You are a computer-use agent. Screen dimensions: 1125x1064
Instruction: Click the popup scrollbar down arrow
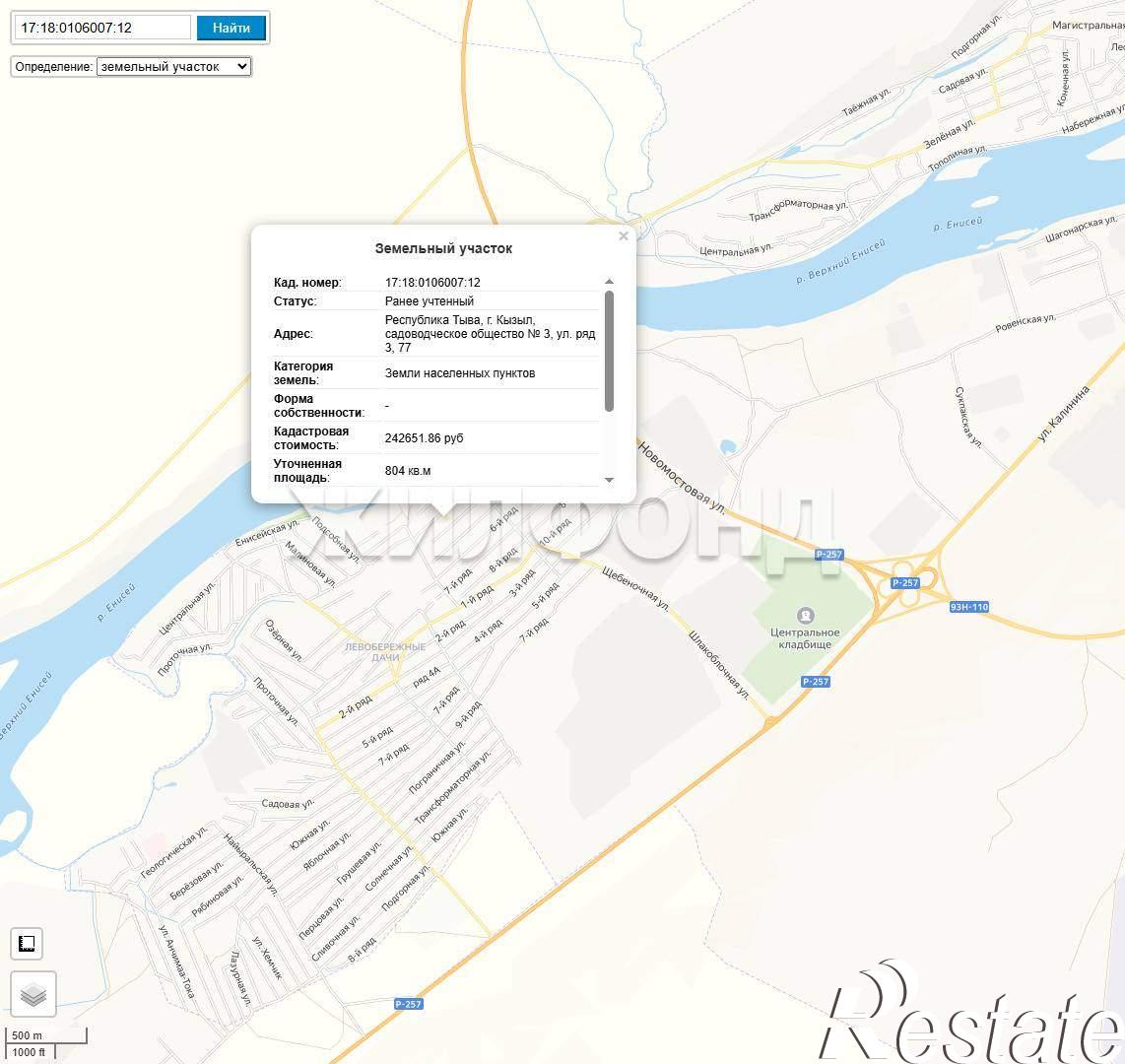(x=609, y=480)
